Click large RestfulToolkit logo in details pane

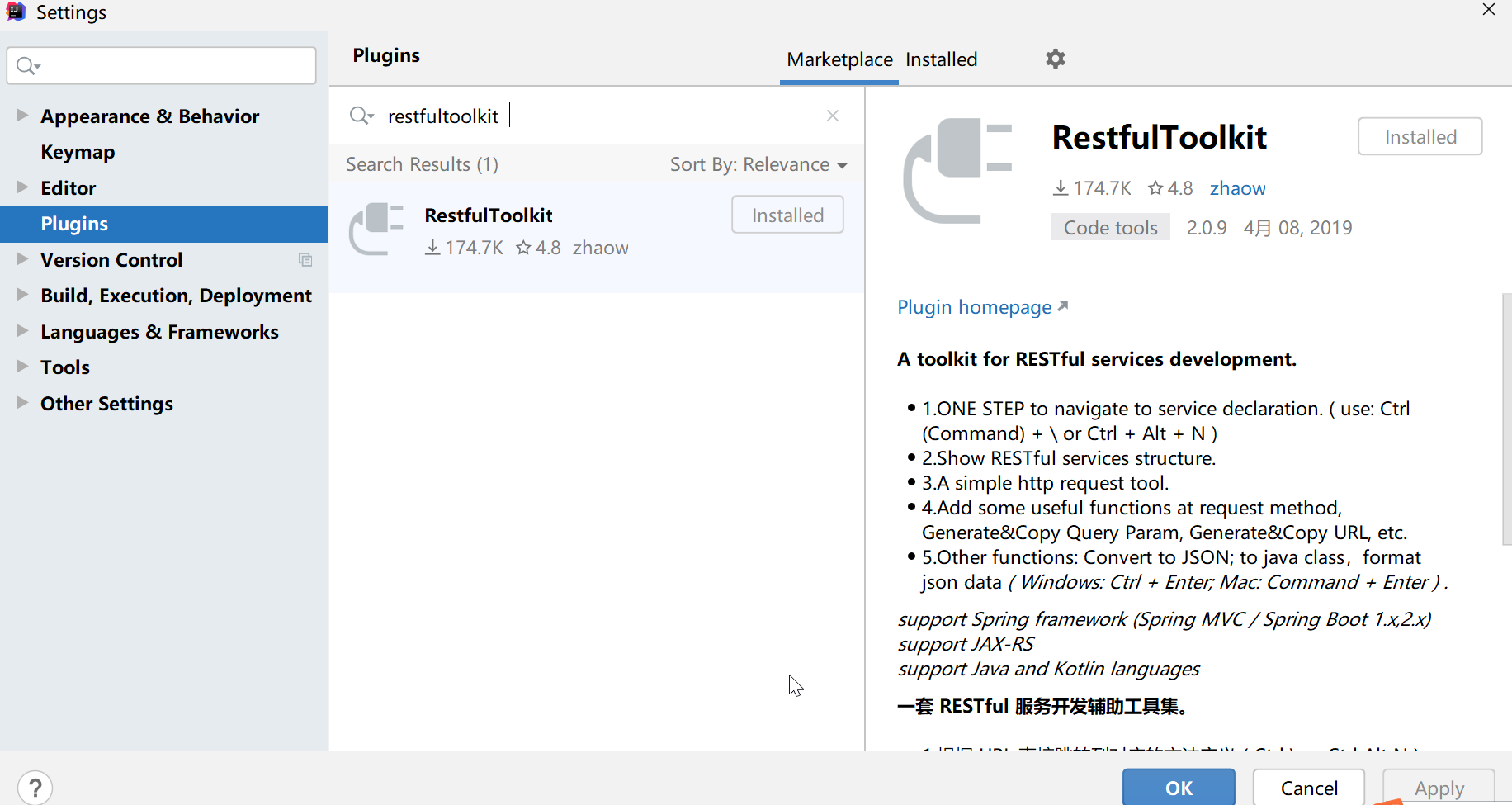(x=957, y=171)
